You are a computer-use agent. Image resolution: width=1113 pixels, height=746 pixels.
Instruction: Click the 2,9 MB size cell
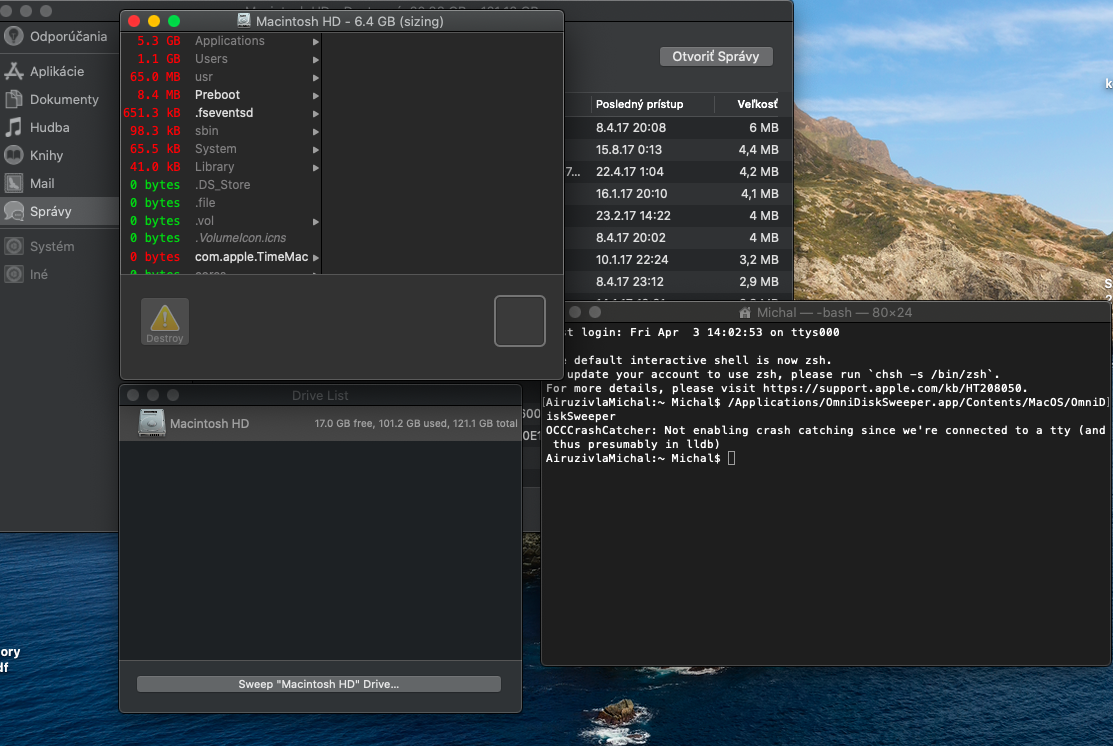tap(758, 282)
